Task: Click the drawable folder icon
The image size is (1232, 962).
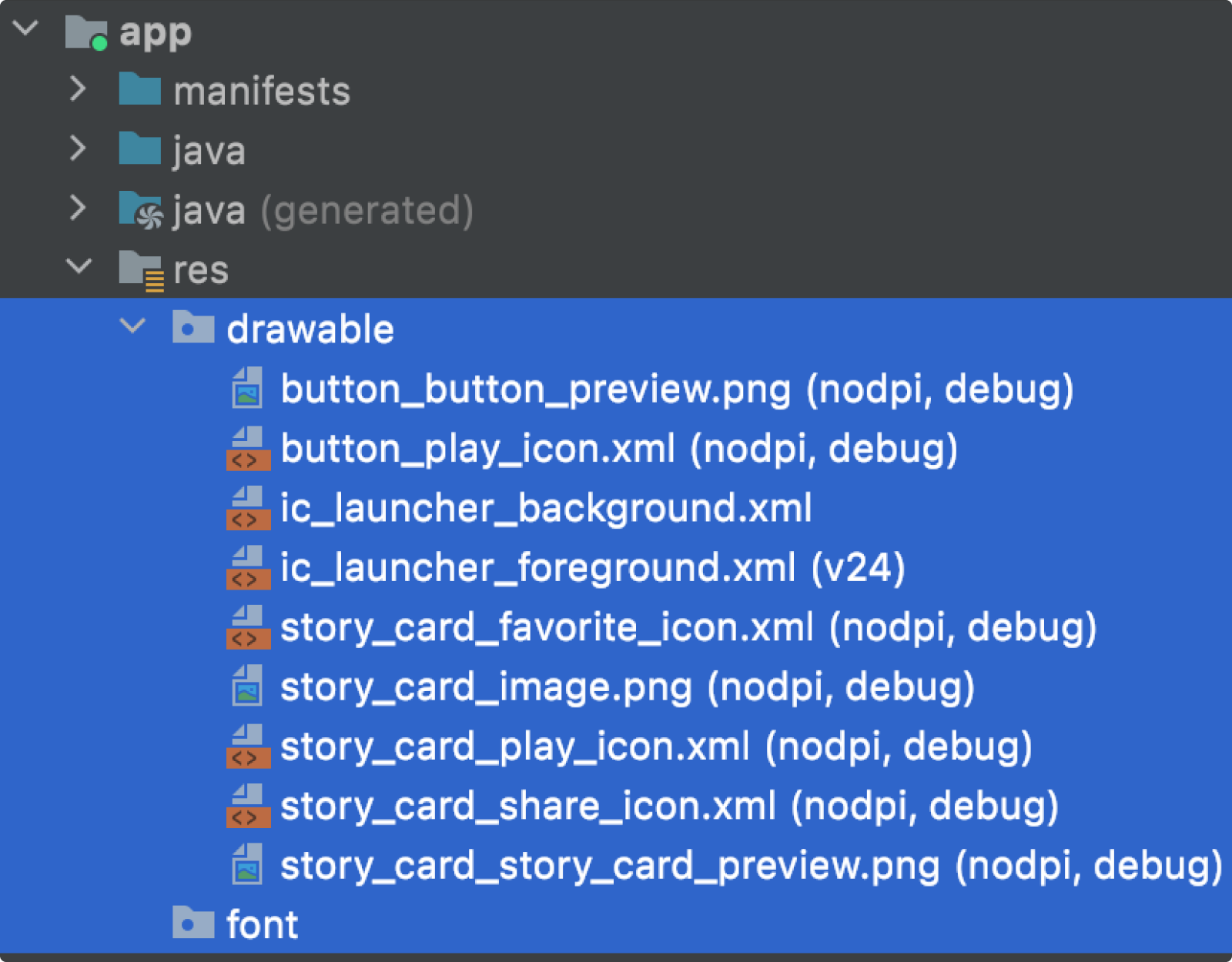Action: [x=193, y=327]
